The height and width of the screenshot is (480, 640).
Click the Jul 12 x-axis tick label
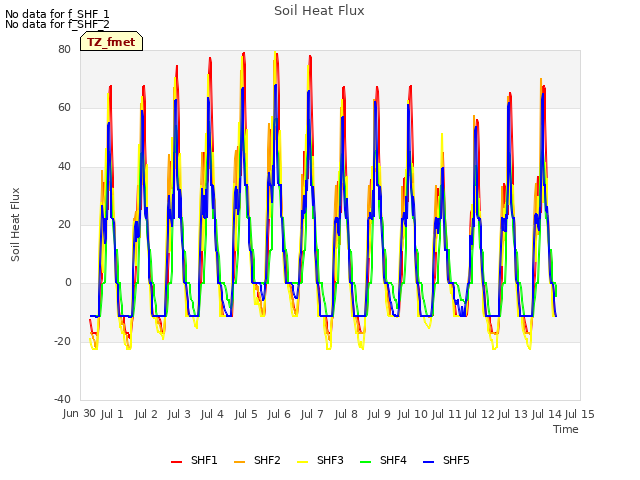click(480, 414)
